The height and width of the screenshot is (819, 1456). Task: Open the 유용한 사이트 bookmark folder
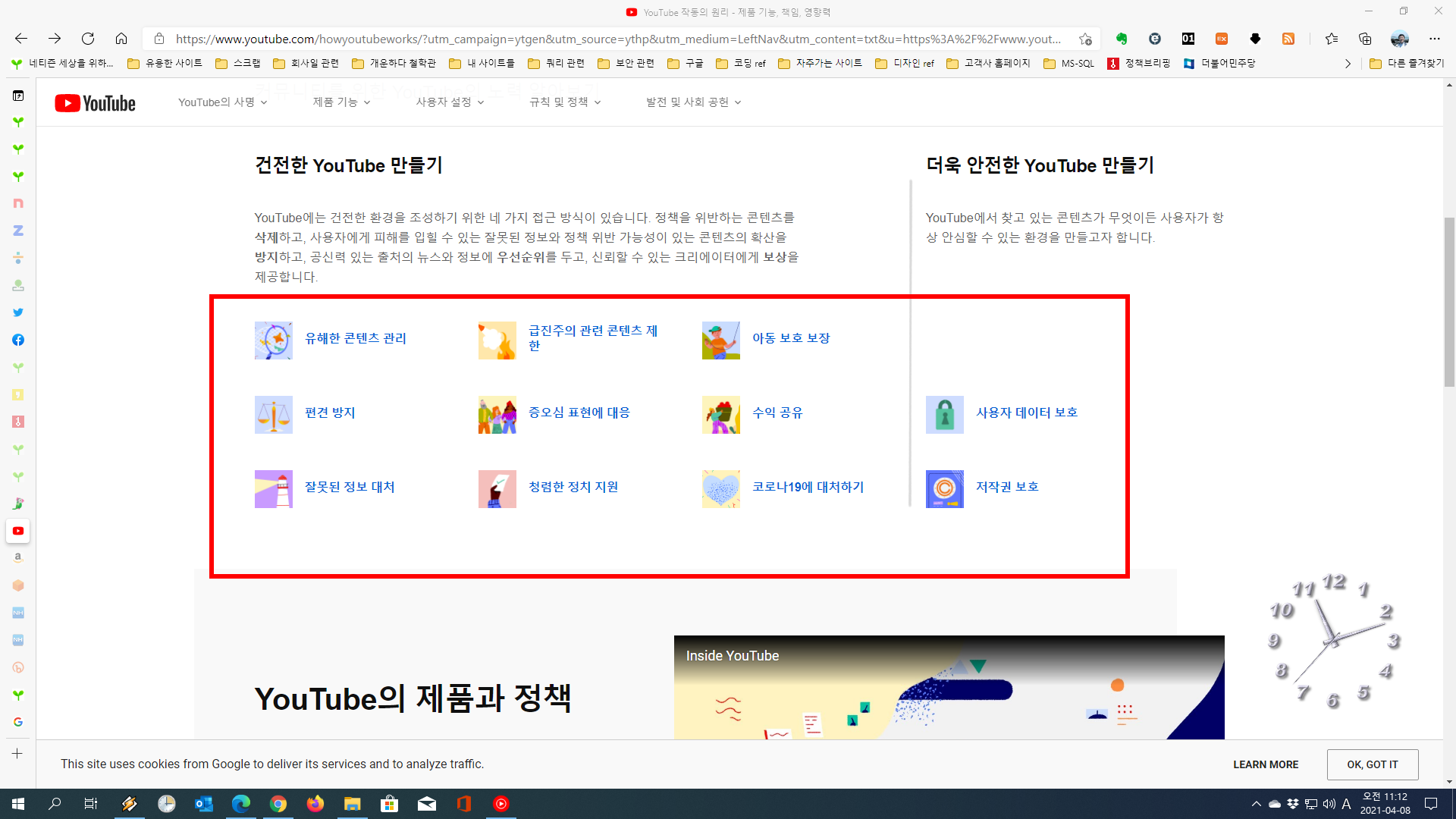point(165,64)
